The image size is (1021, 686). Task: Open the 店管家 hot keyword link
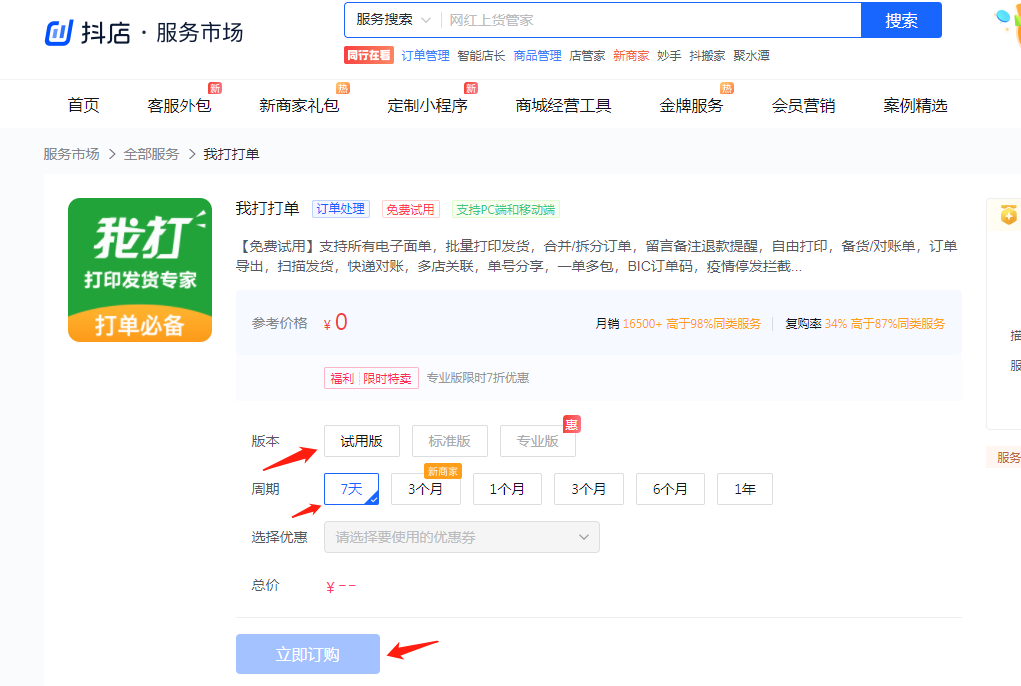[x=587, y=56]
